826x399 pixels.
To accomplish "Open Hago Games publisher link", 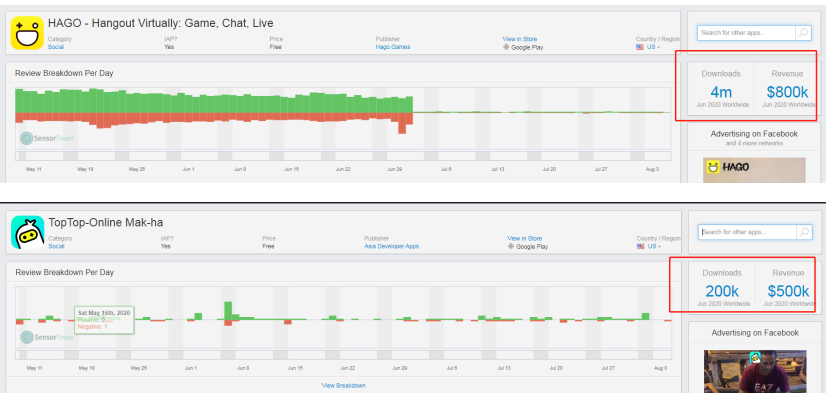I will coord(392,47).
